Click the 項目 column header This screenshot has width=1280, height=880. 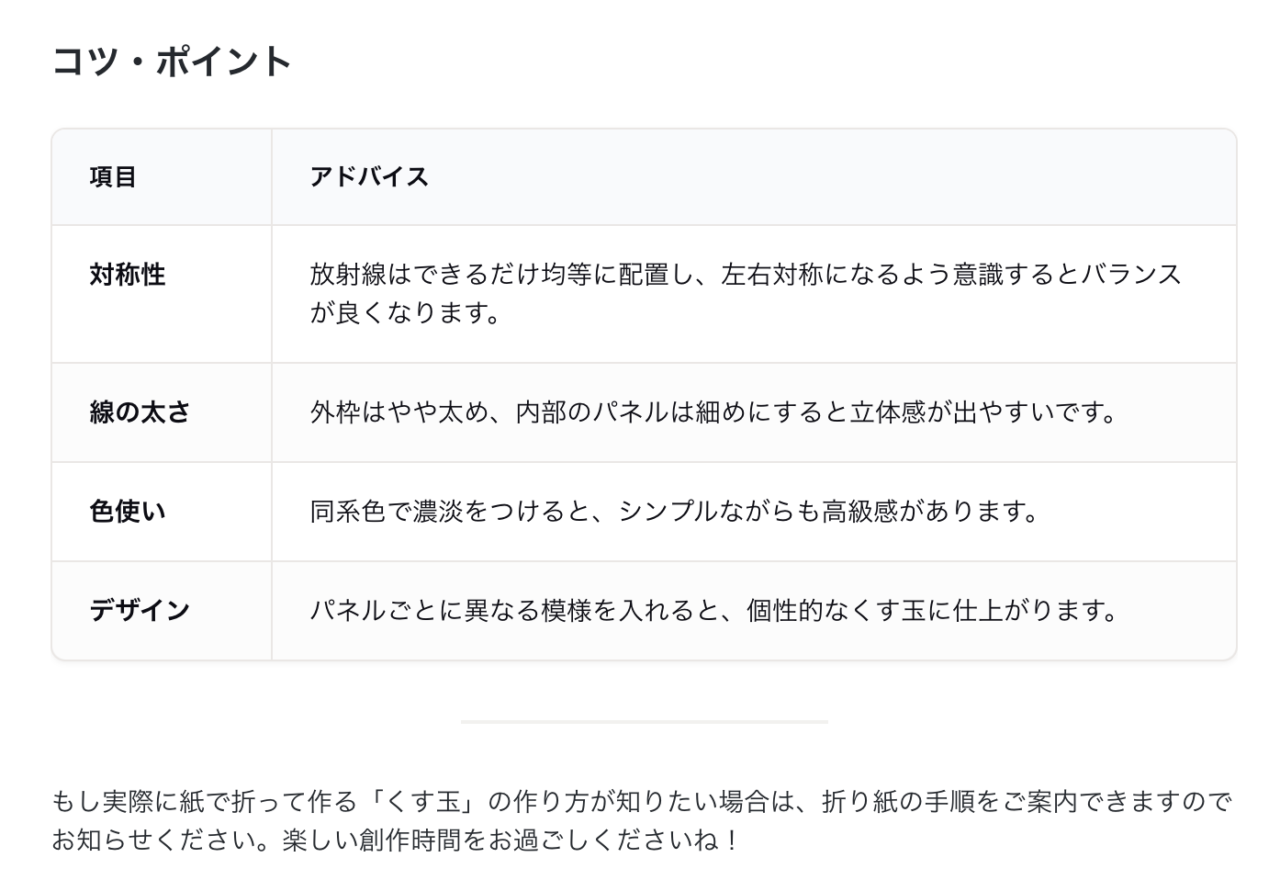click(113, 177)
